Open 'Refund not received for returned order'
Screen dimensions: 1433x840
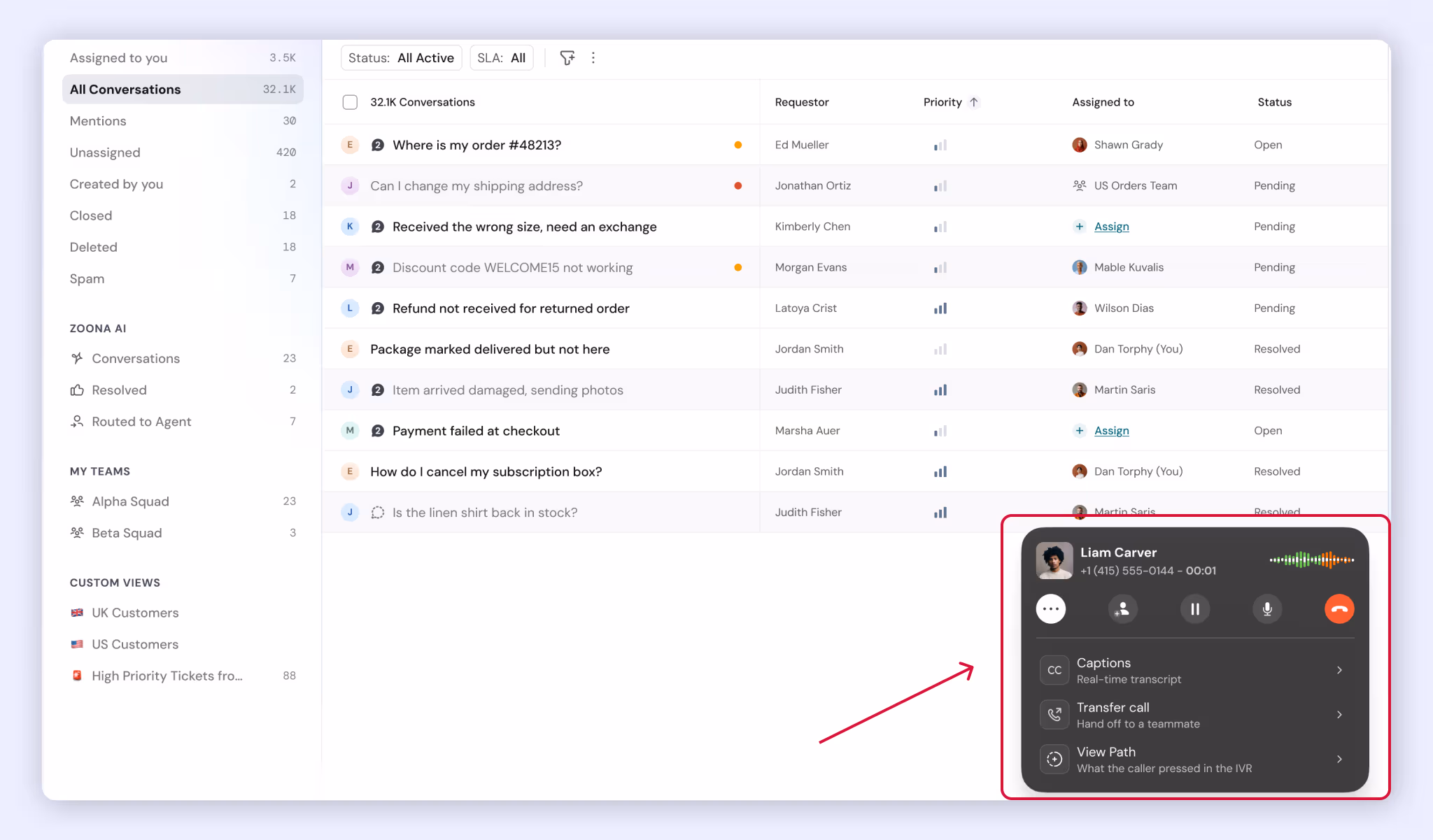click(x=511, y=308)
